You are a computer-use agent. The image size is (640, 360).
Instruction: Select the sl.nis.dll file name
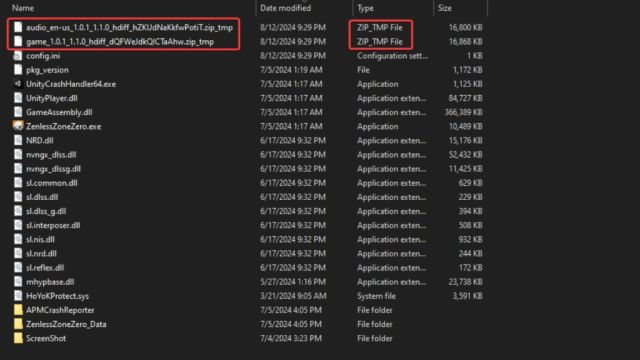click(40, 239)
